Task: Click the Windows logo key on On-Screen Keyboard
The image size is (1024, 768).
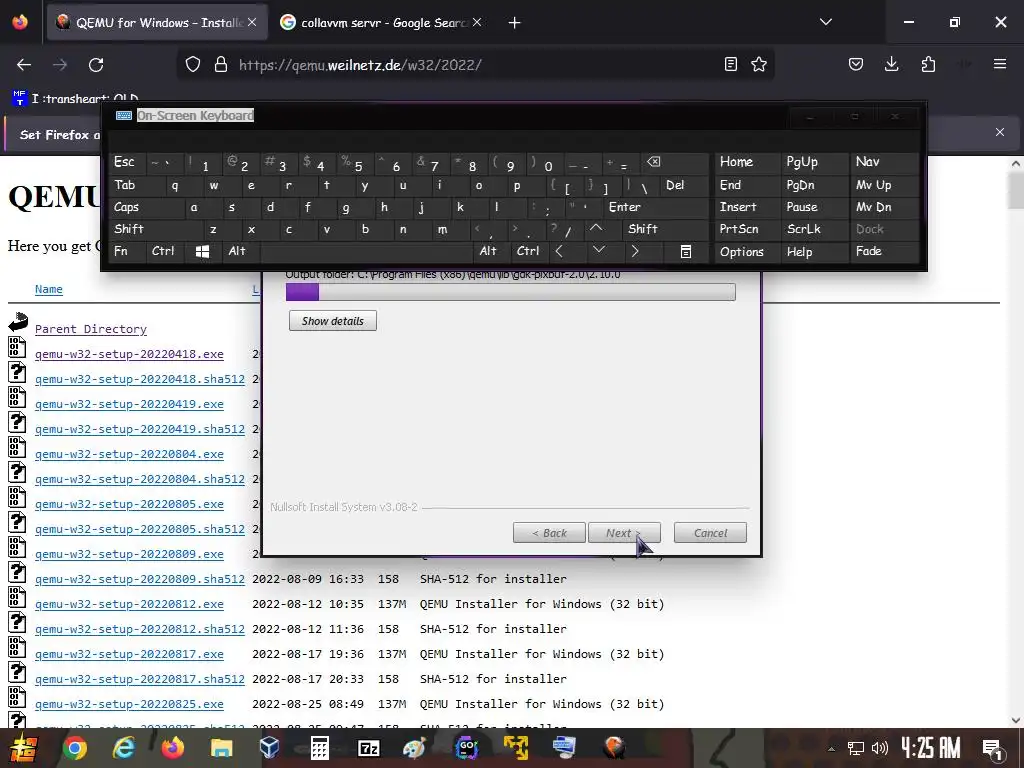Action: tap(202, 251)
